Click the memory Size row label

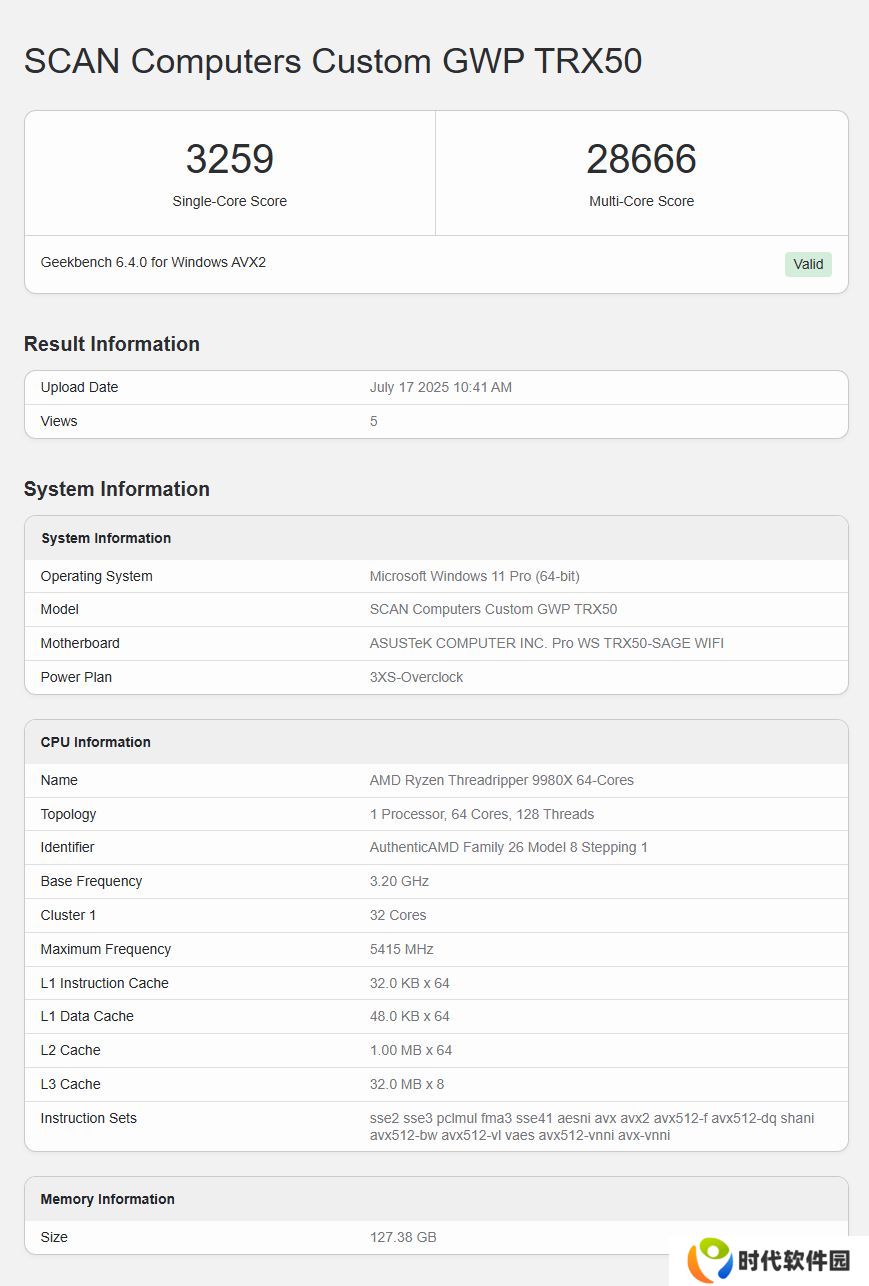(x=54, y=1237)
